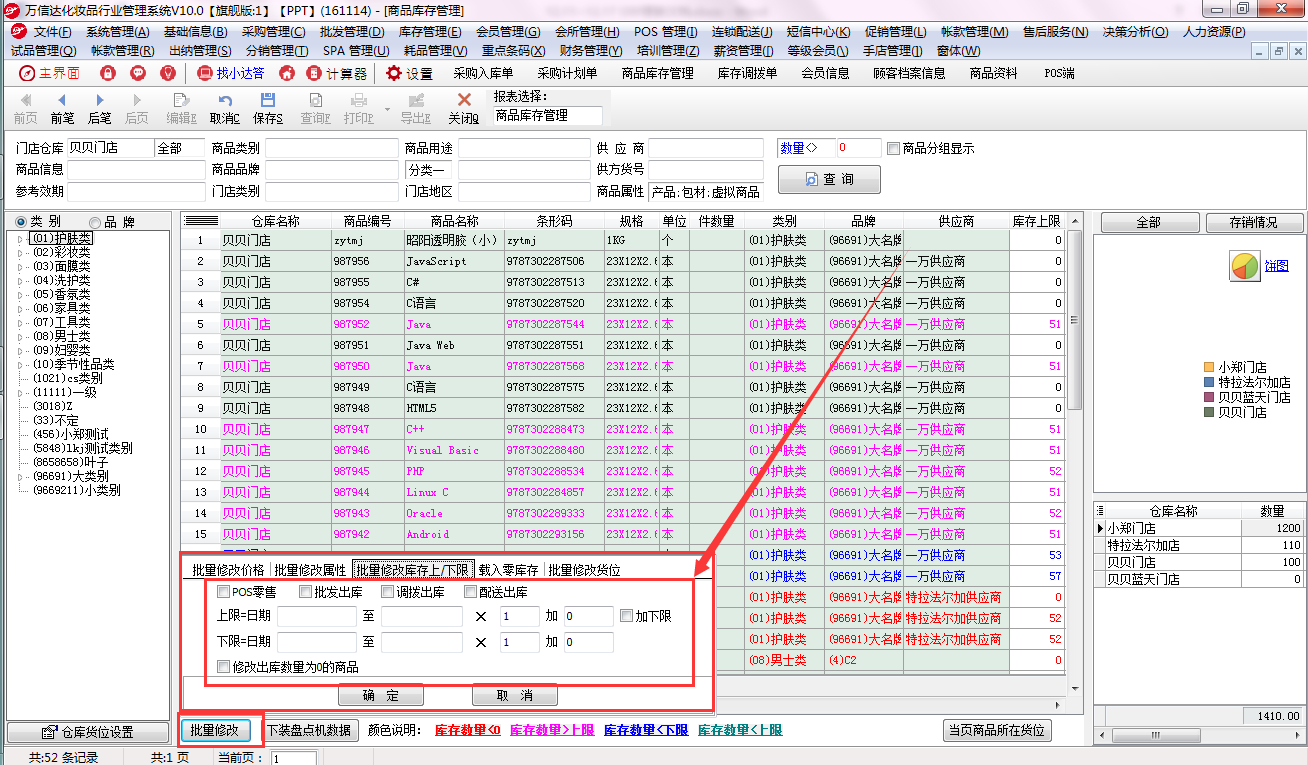
Task: Expand the (10)季节性品类 tree node
Action: pos(21,365)
